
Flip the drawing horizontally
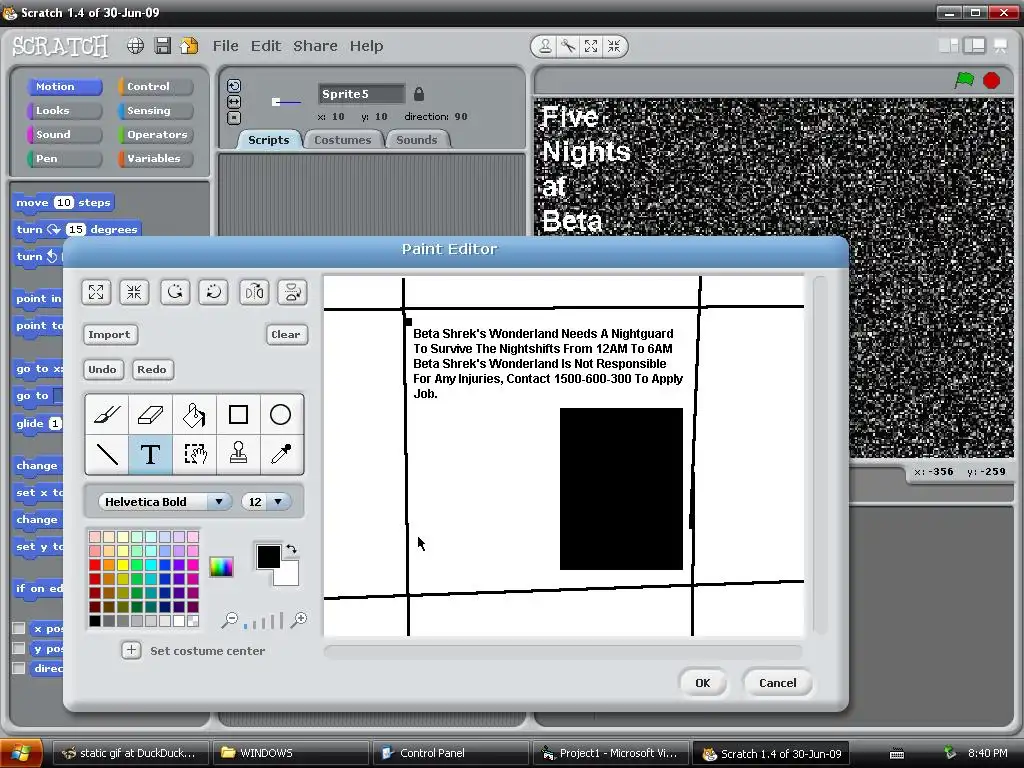254,292
